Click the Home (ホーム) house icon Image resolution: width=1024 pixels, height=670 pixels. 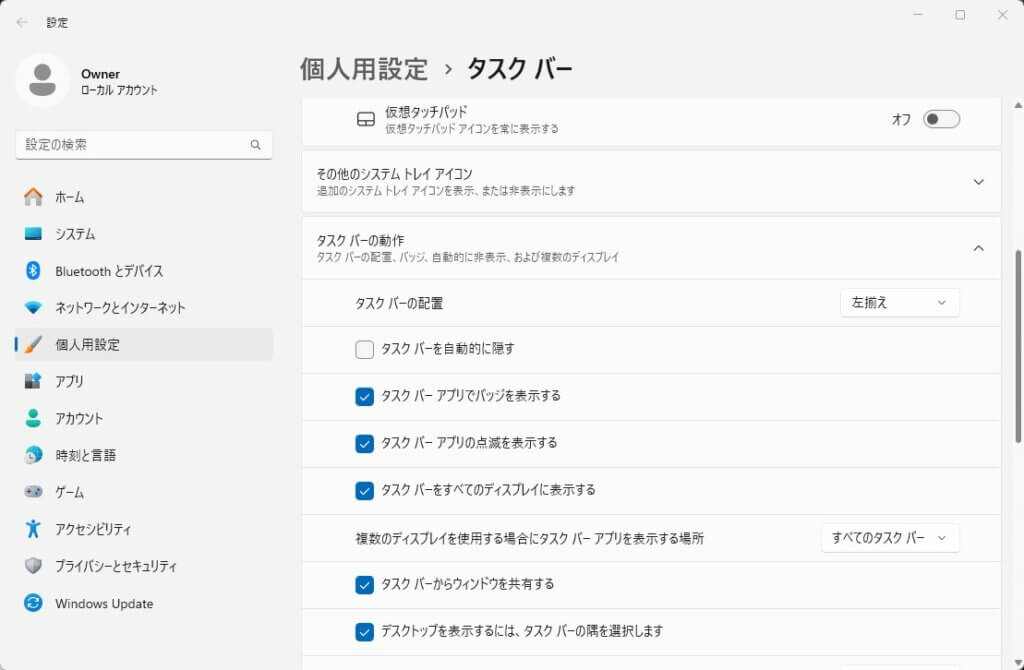coord(34,197)
